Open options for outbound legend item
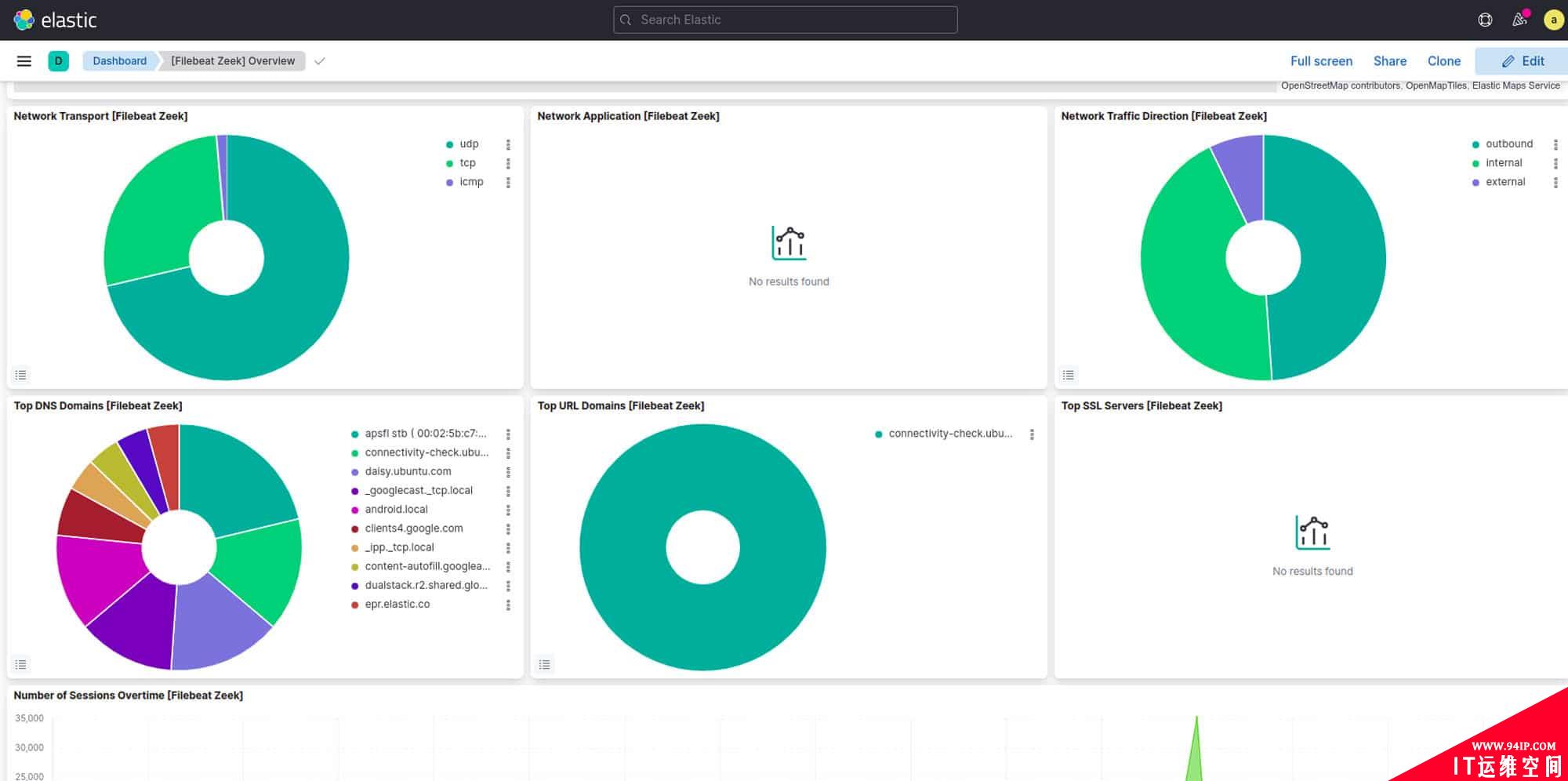1568x781 pixels. point(1555,144)
